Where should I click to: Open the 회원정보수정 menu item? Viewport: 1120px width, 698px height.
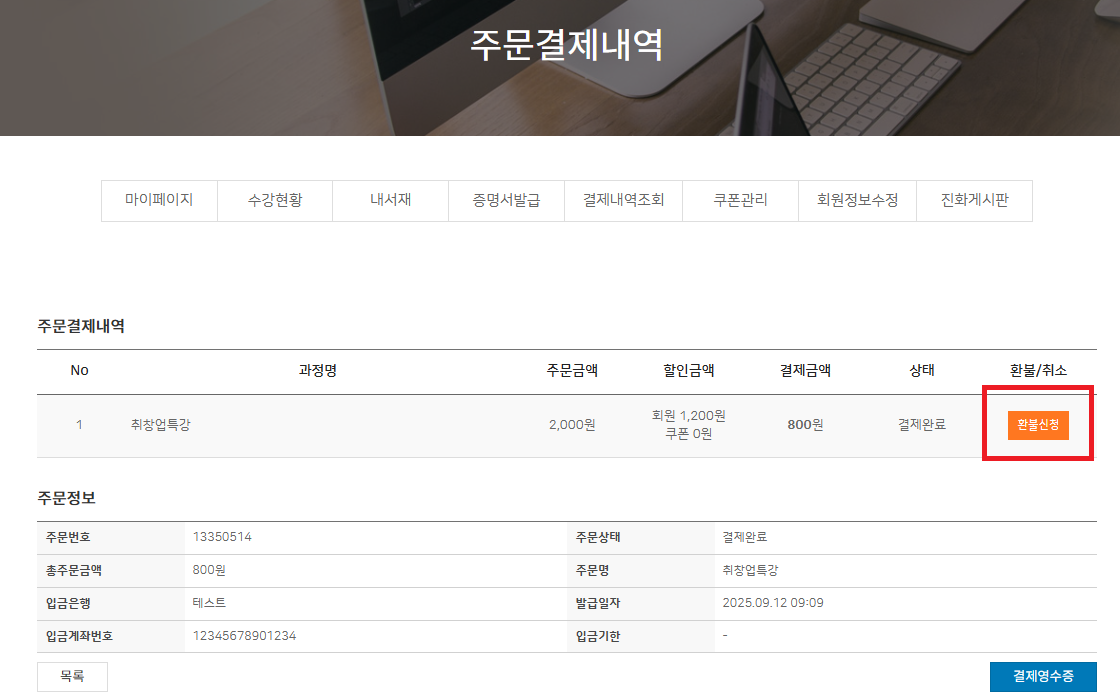point(857,200)
